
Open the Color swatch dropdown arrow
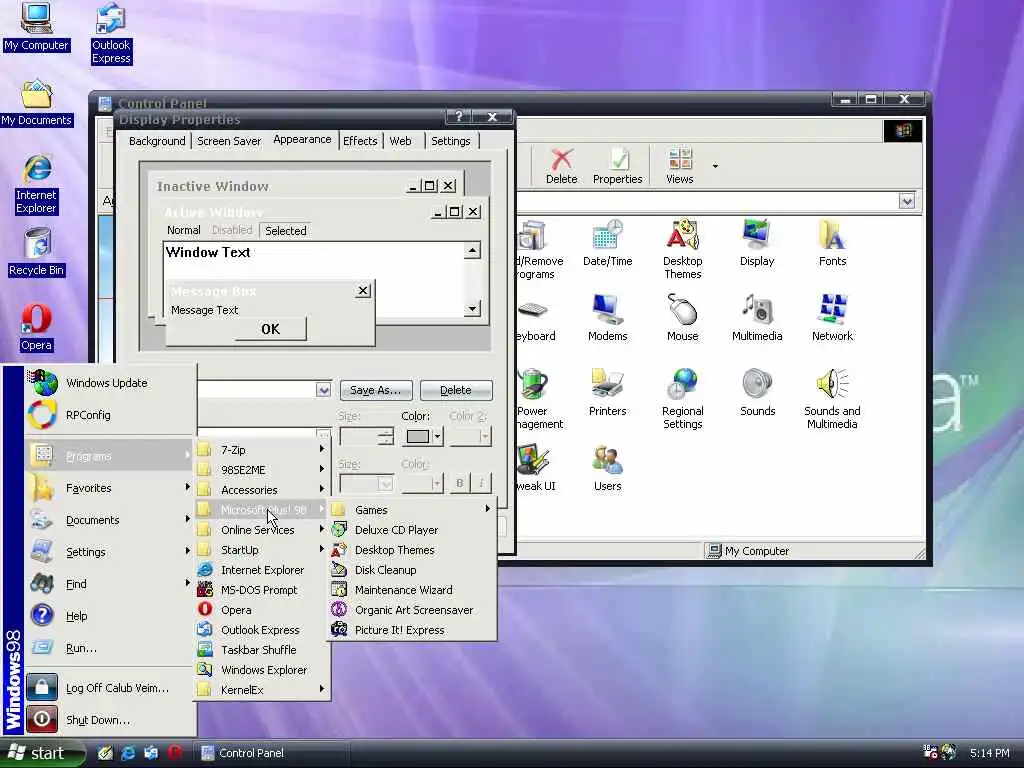pyautogui.click(x=438, y=436)
